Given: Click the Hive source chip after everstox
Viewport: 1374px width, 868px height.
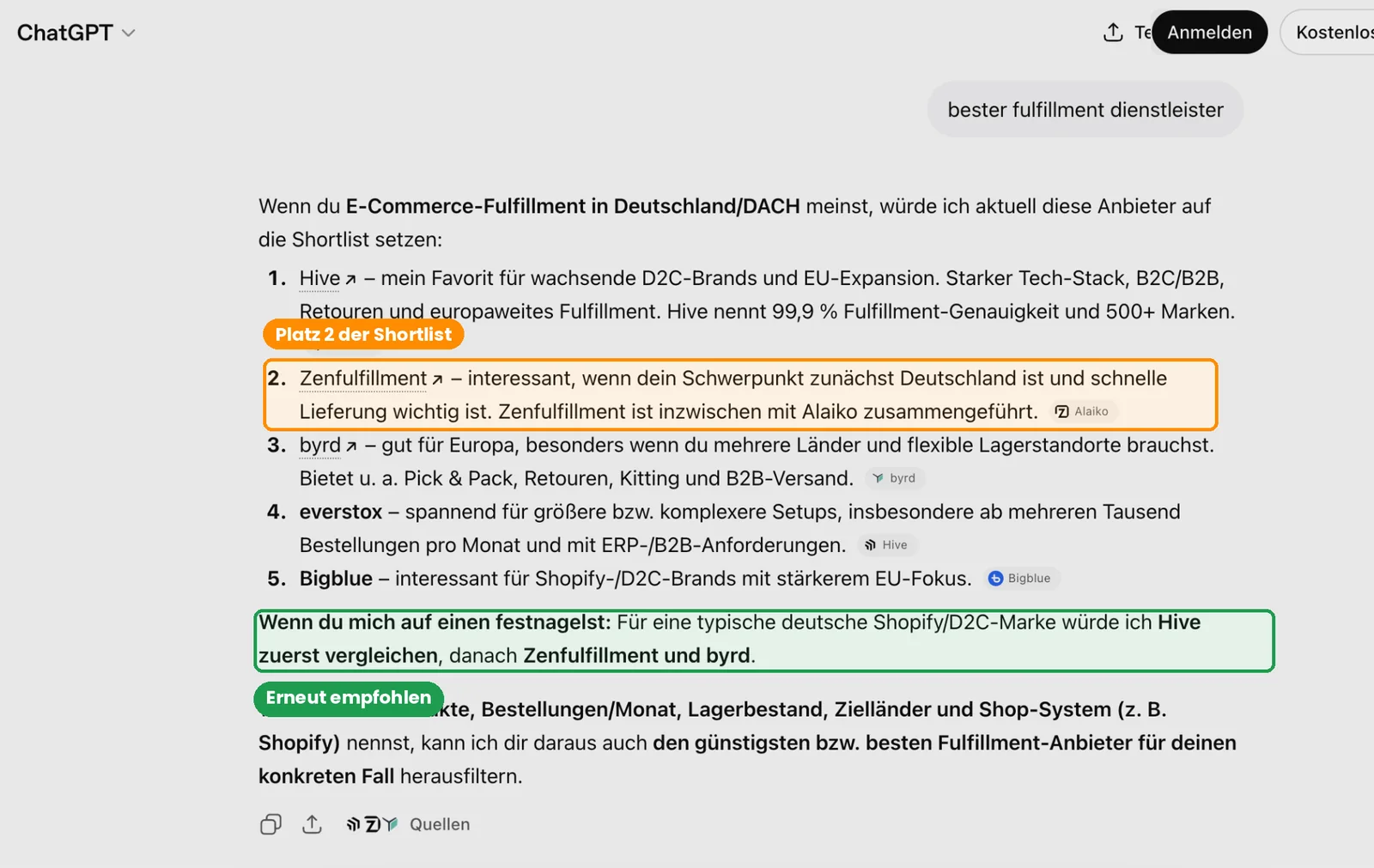Looking at the screenshot, I should 886,545.
